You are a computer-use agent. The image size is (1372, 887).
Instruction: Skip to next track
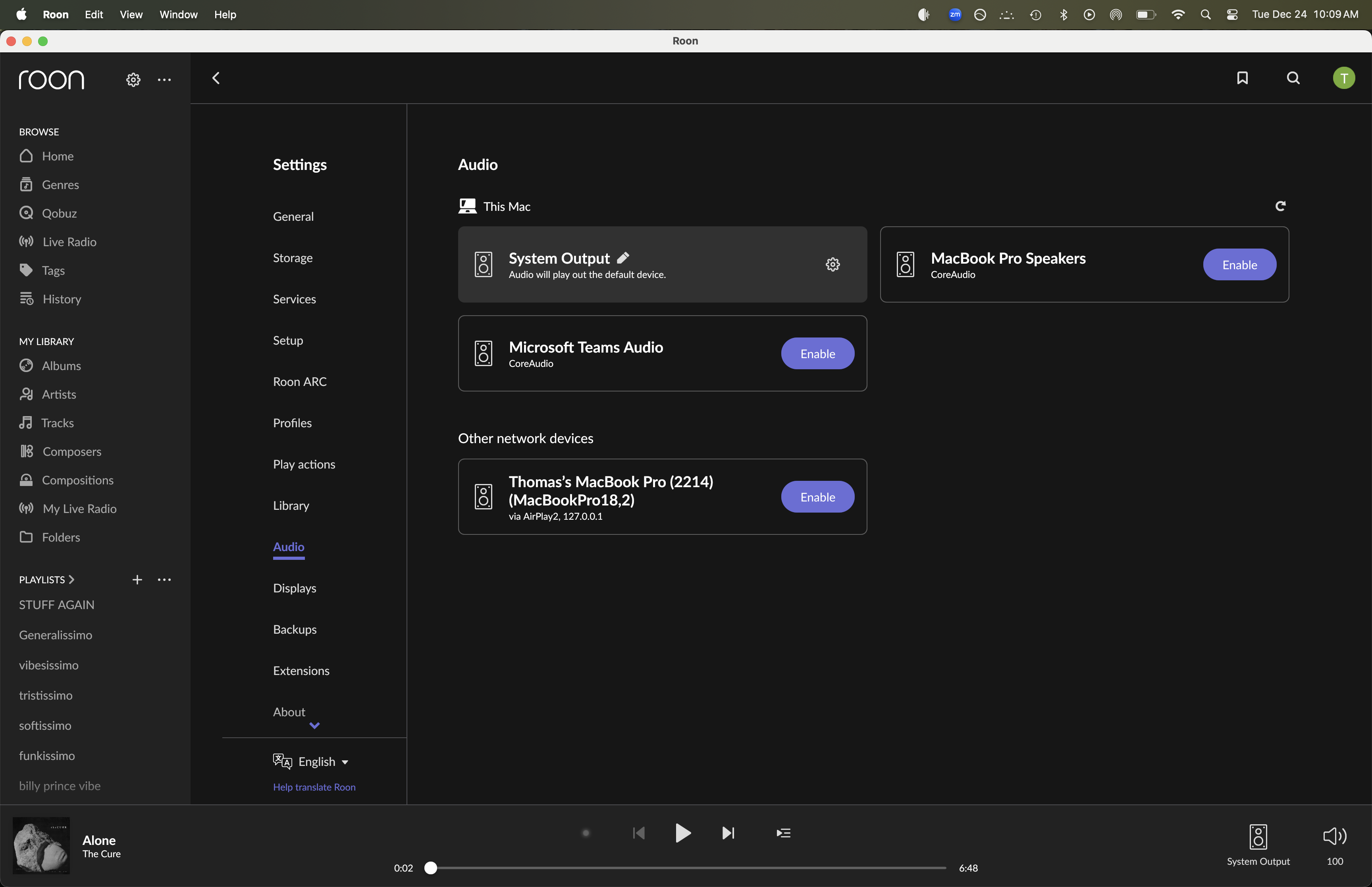pos(728,833)
